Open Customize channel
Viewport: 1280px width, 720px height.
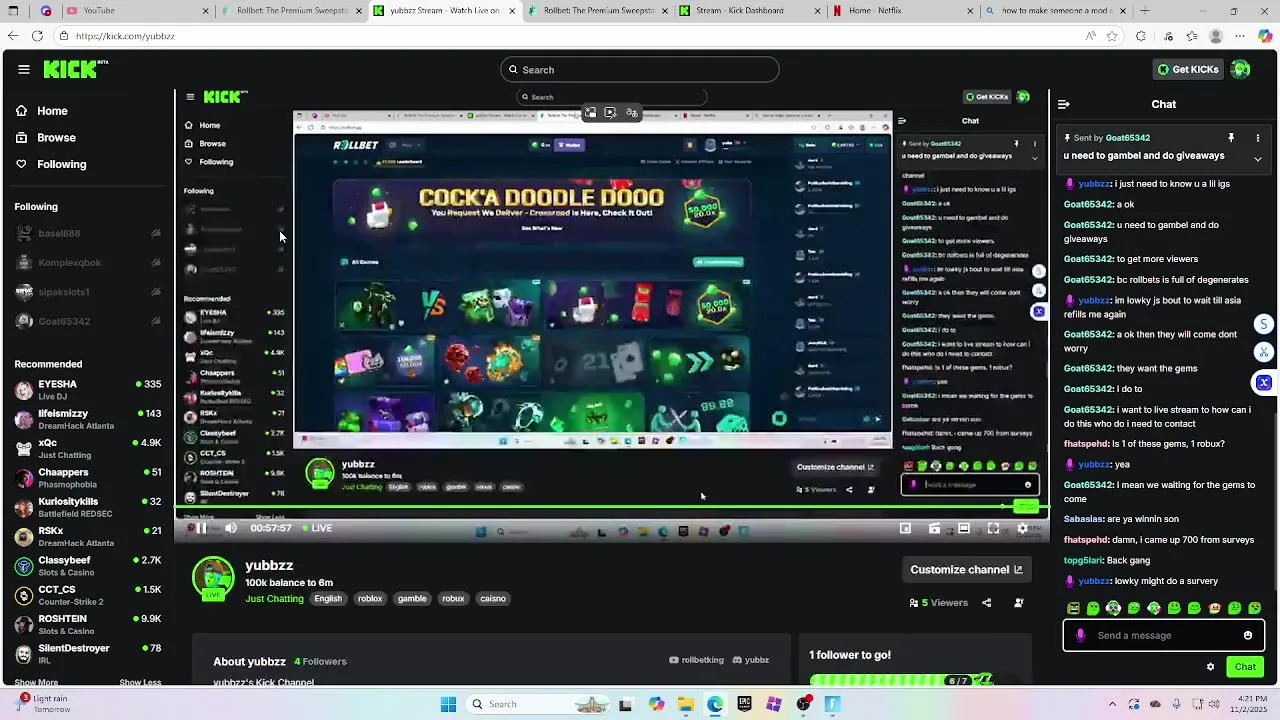pos(966,570)
